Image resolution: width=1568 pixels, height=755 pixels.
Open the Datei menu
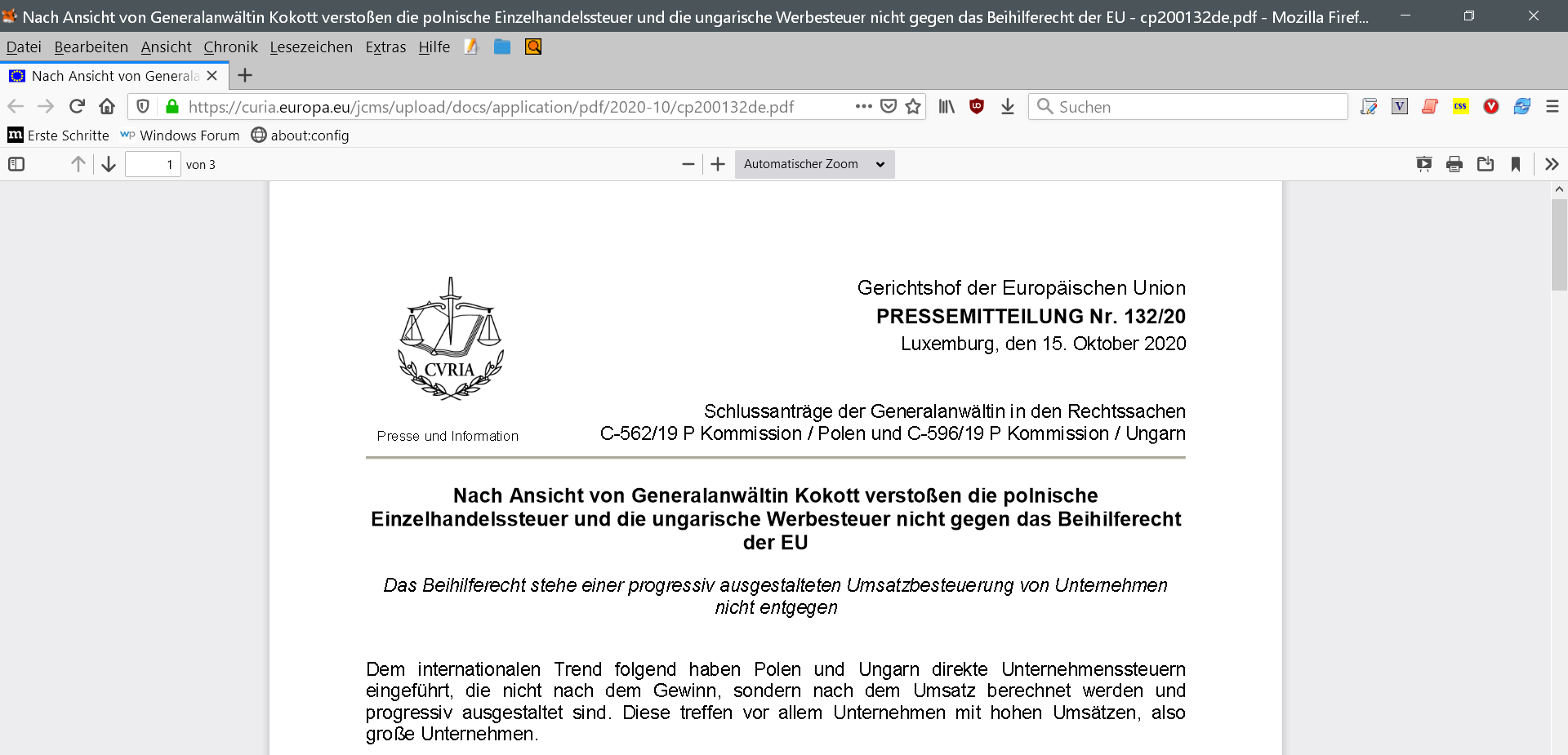click(24, 47)
